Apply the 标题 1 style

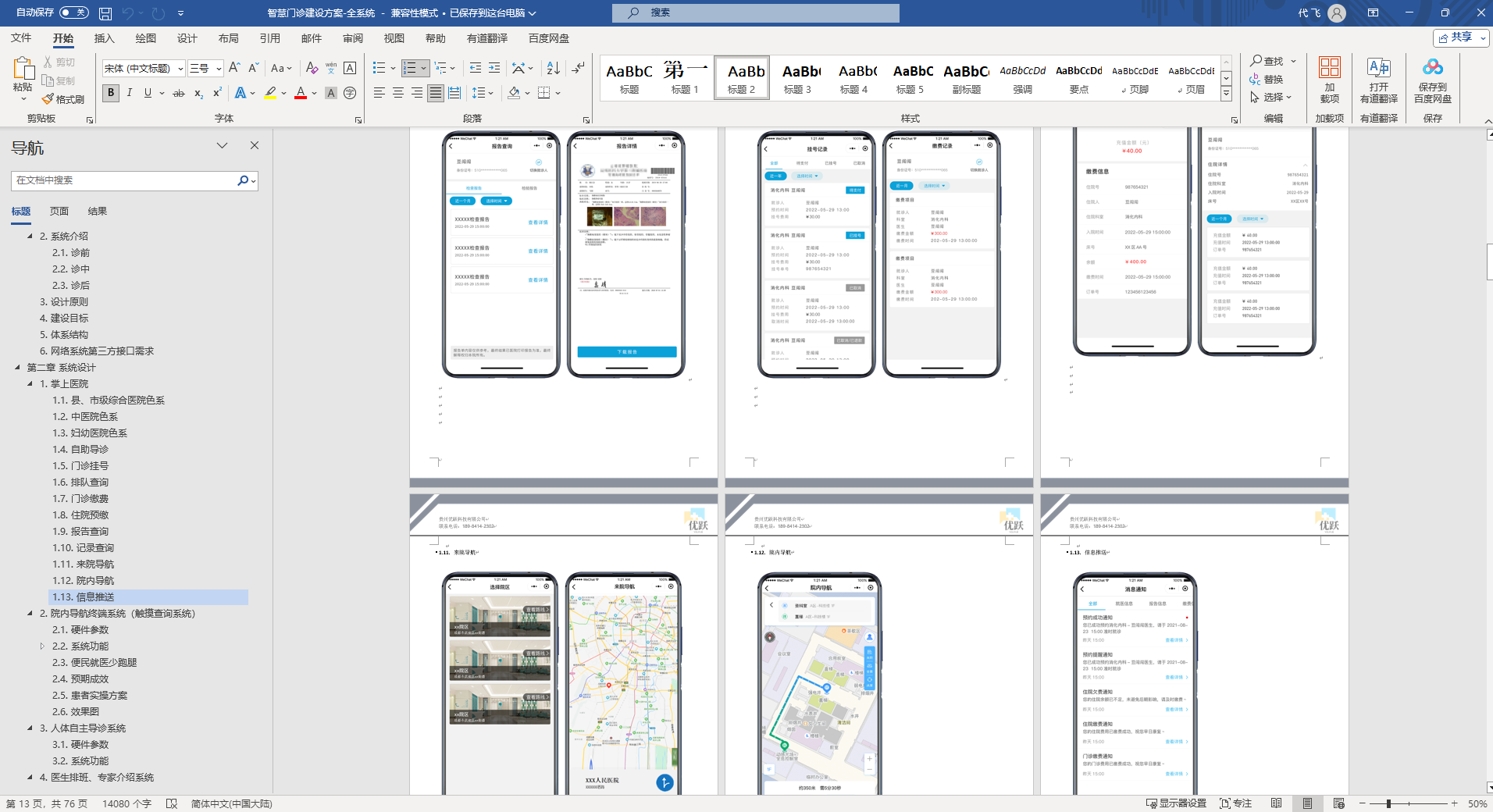[x=685, y=77]
